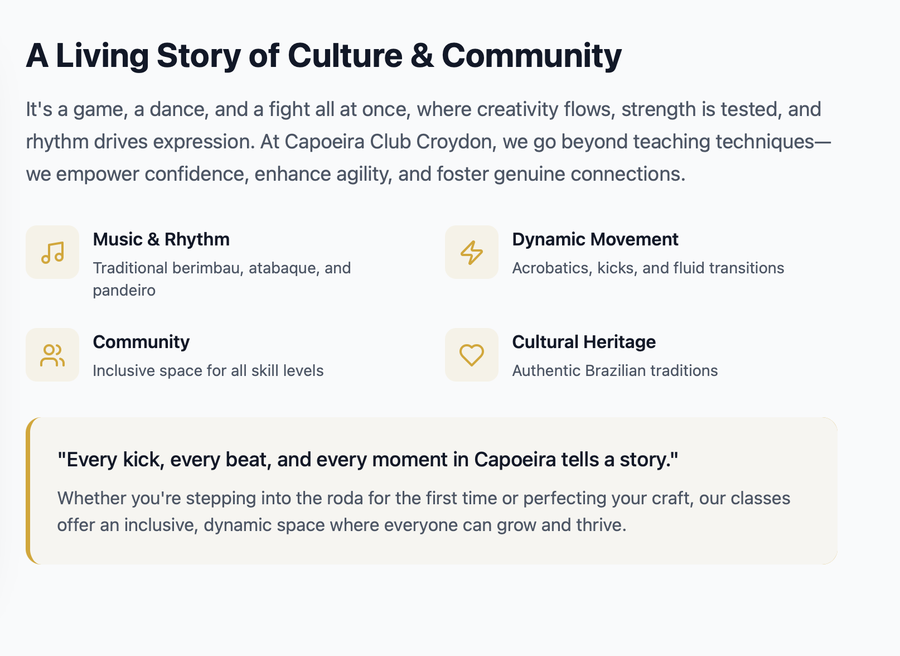This screenshot has width=900, height=656.
Task: Click the paragraph about stepping into the roda
Action: click(x=424, y=511)
